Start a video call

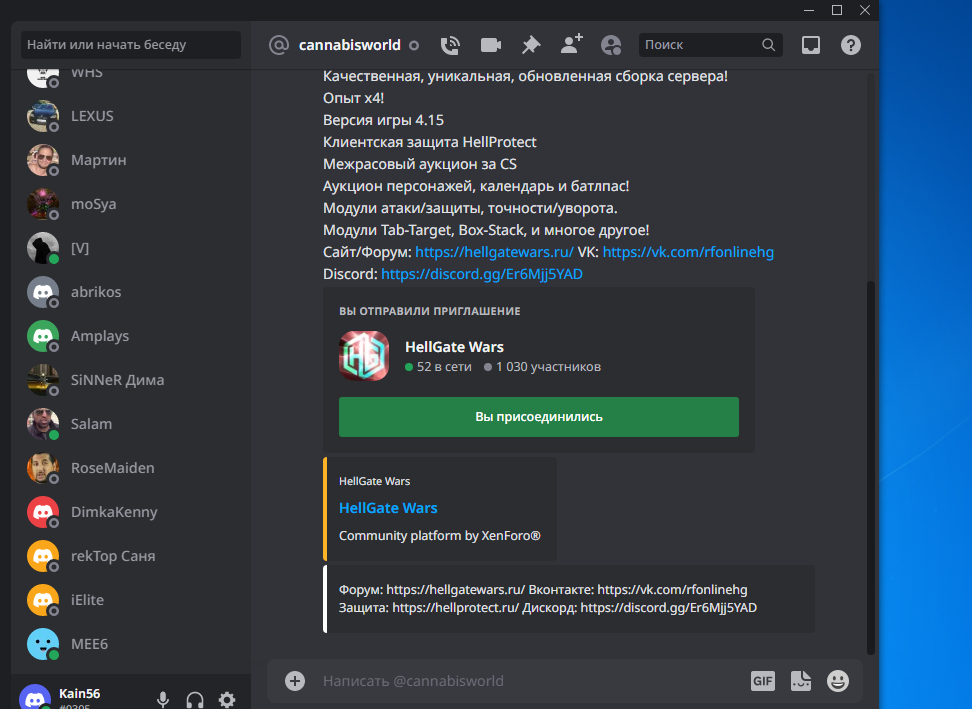[490, 45]
